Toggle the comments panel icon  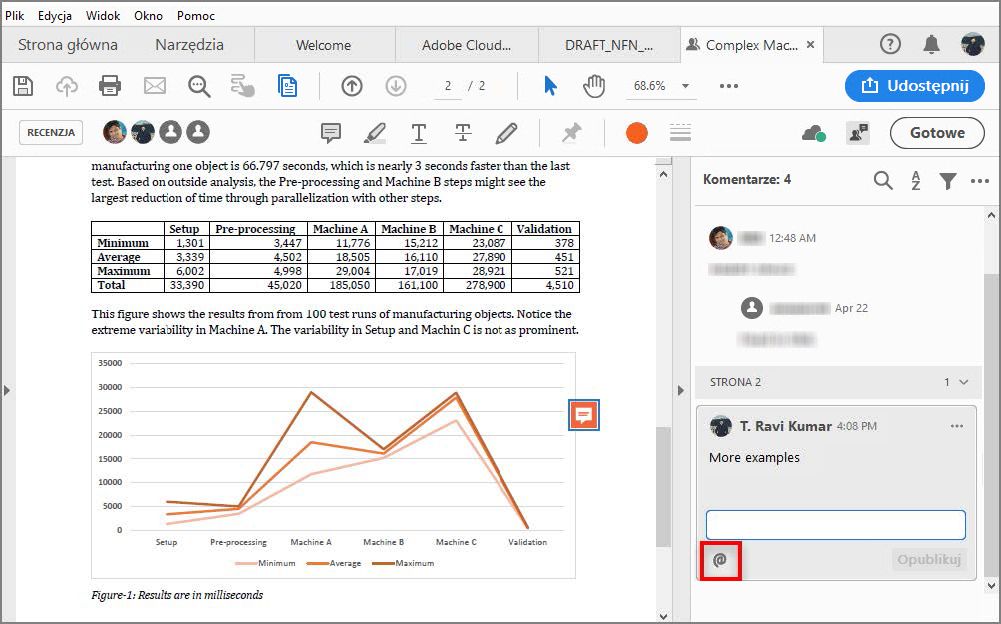[x=857, y=133]
